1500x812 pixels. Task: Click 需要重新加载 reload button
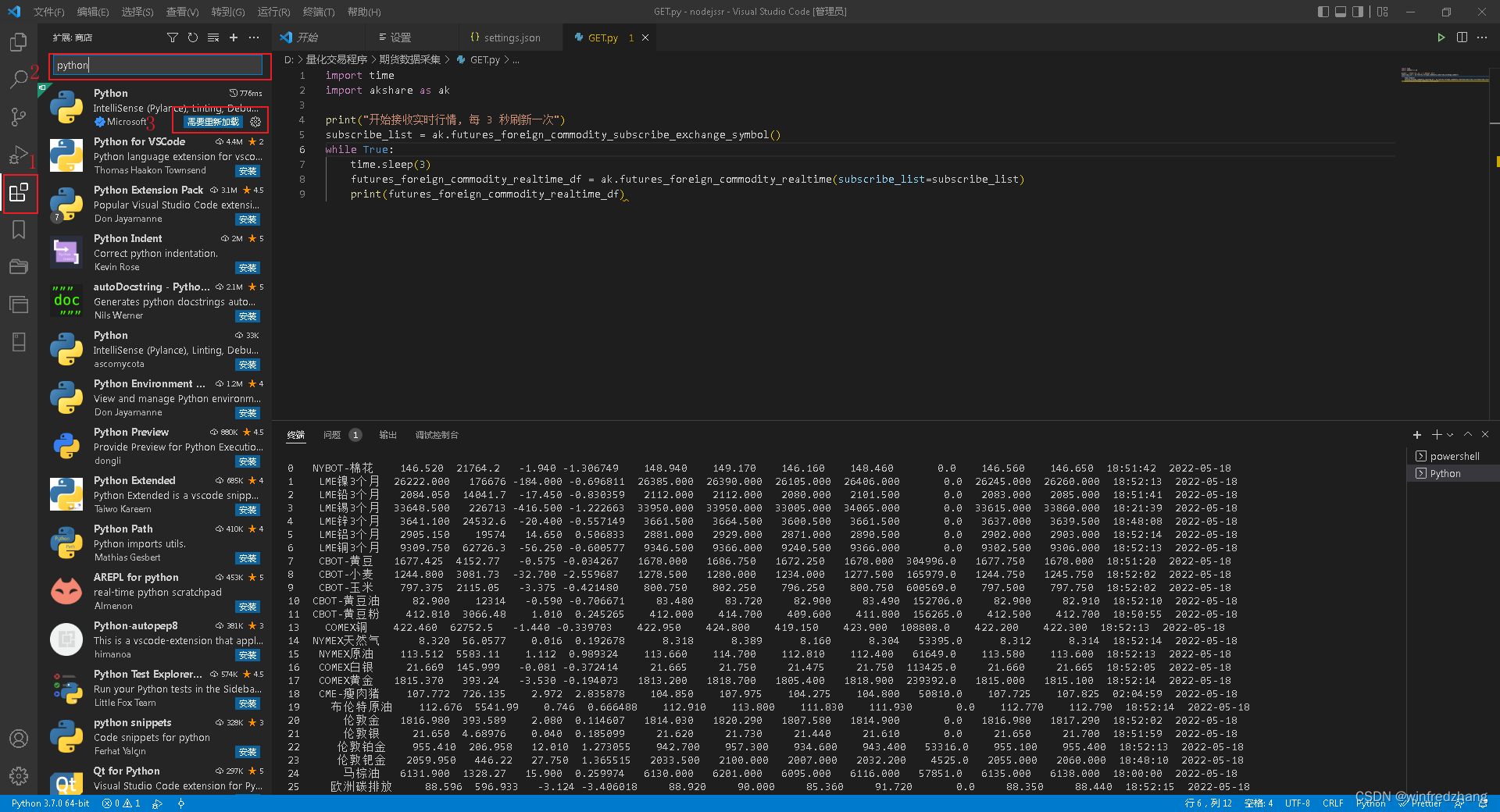point(213,122)
